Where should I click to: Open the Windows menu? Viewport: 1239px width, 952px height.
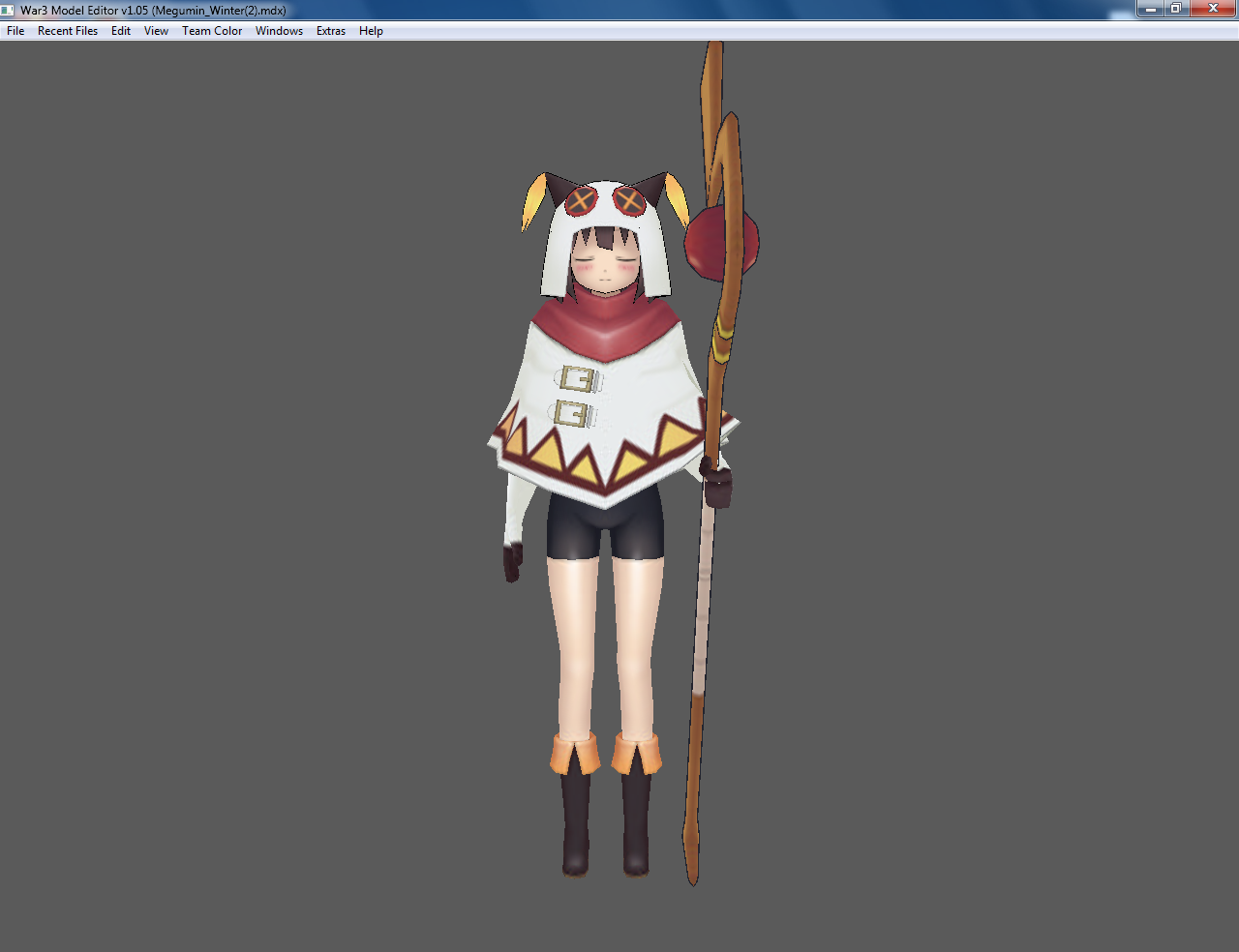pos(279,31)
